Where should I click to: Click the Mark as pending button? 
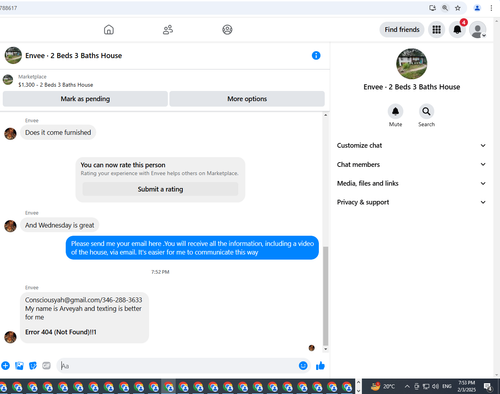pyautogui.click(x=85, y=99)
